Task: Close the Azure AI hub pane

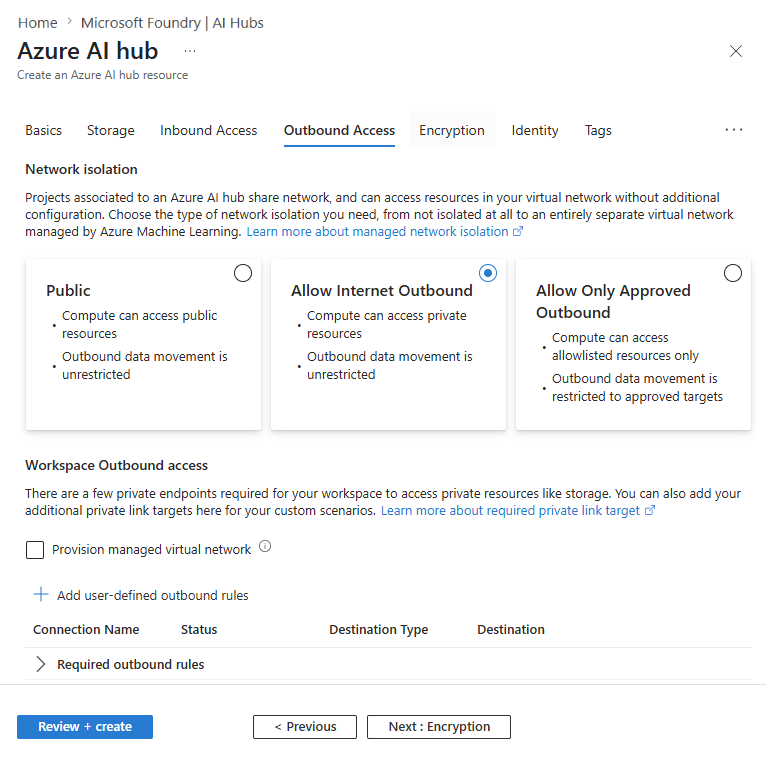Action: pos(736,51)
